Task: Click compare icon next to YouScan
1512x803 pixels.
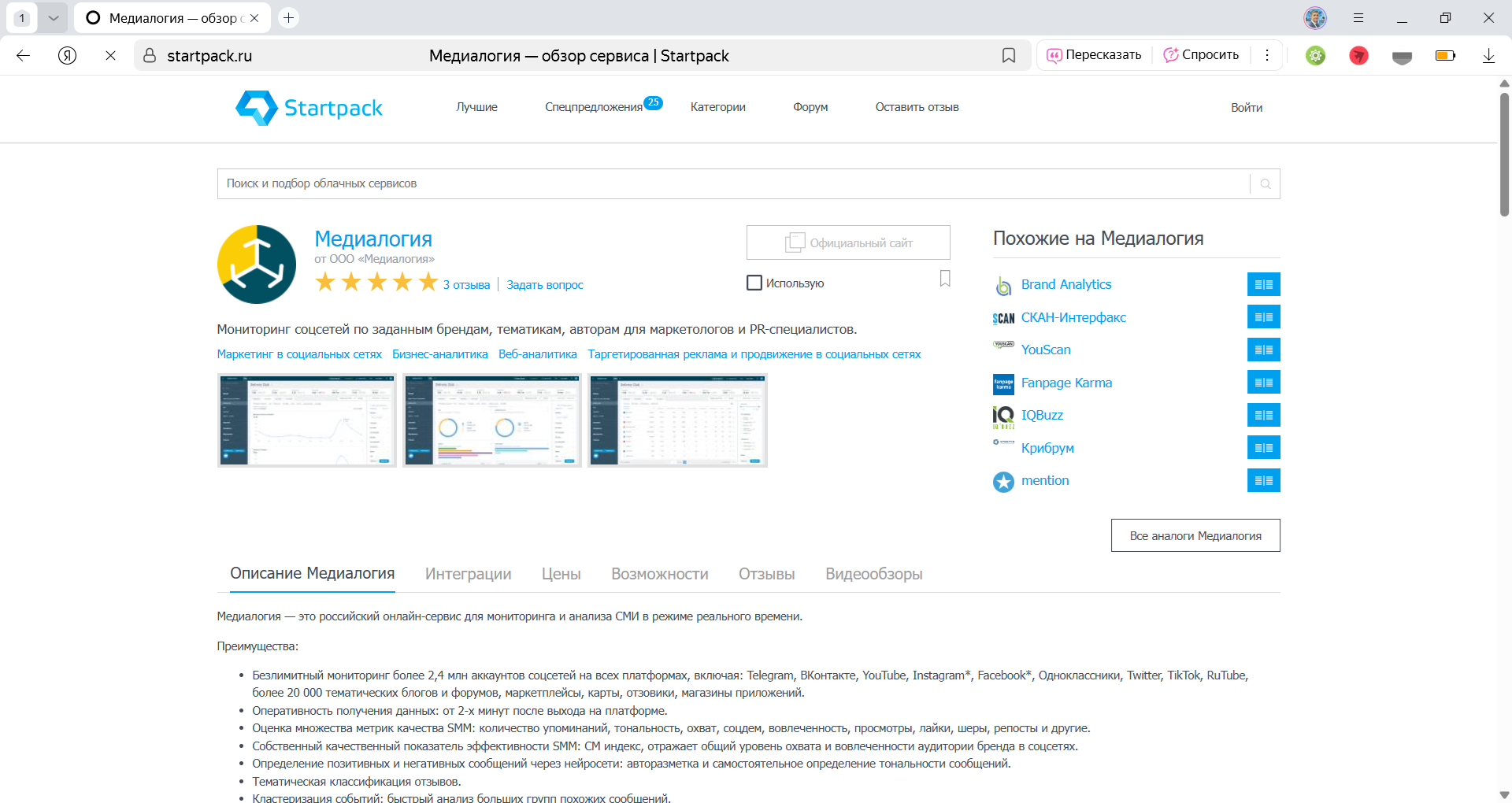Action: pos(1263,350)
